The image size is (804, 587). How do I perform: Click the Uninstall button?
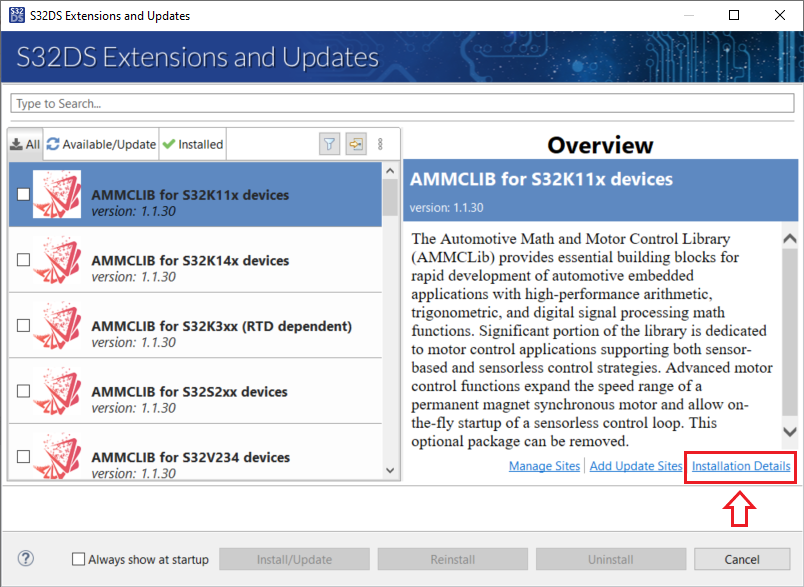click(x=611, y=559)
